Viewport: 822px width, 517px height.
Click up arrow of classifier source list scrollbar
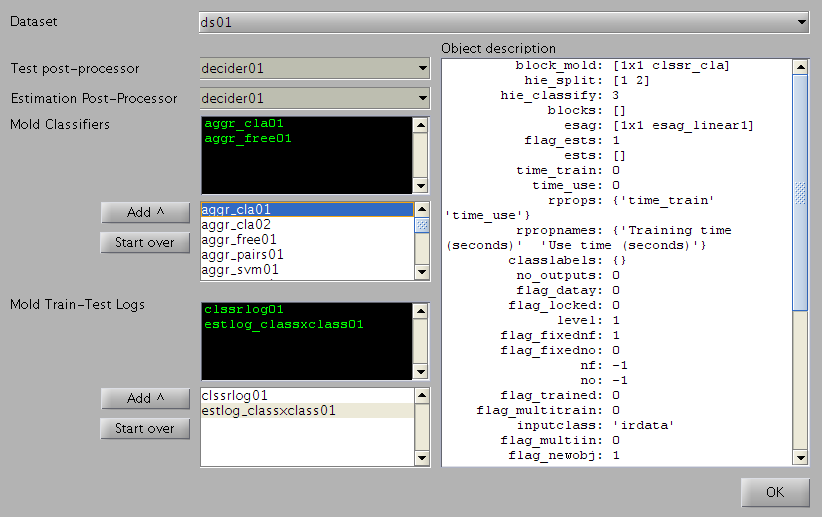tap(421, 210)
